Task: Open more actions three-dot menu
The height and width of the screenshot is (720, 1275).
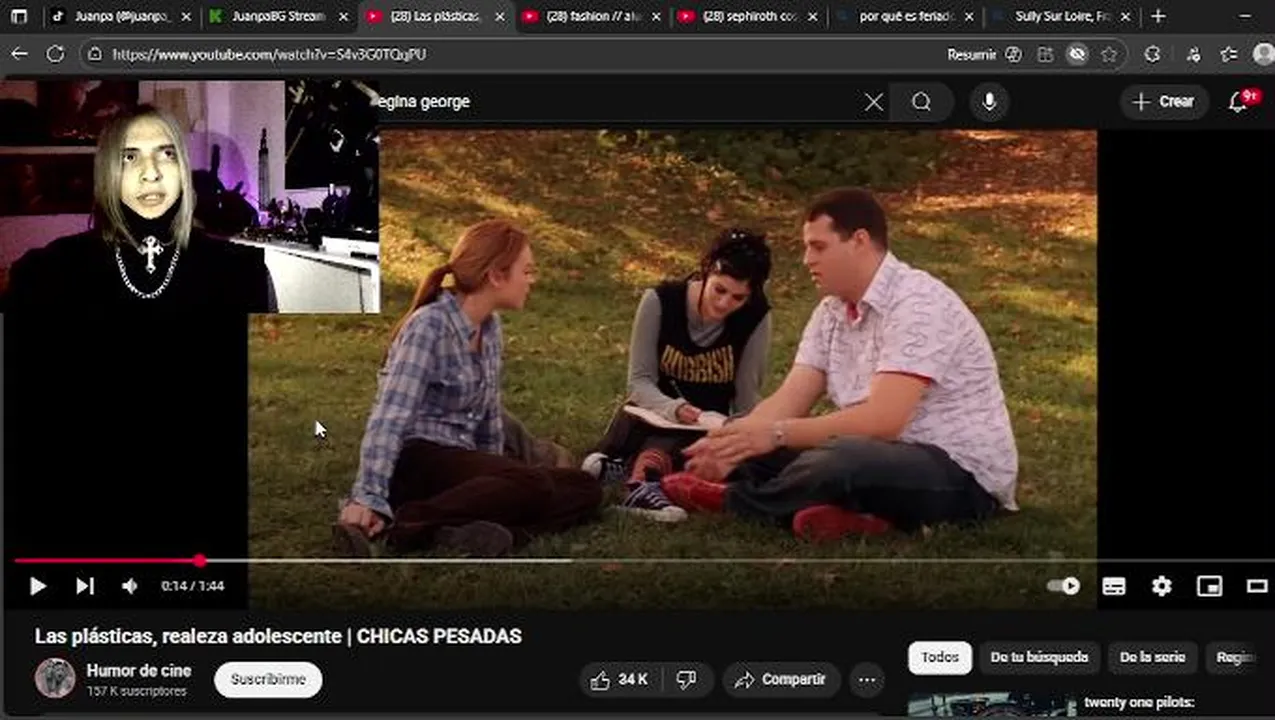Action: [867, 680]
